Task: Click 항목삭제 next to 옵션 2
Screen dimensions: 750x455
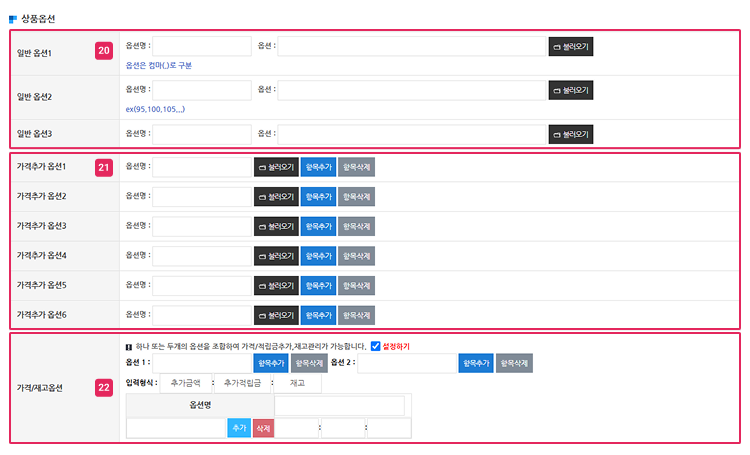Action: (514, 363)
